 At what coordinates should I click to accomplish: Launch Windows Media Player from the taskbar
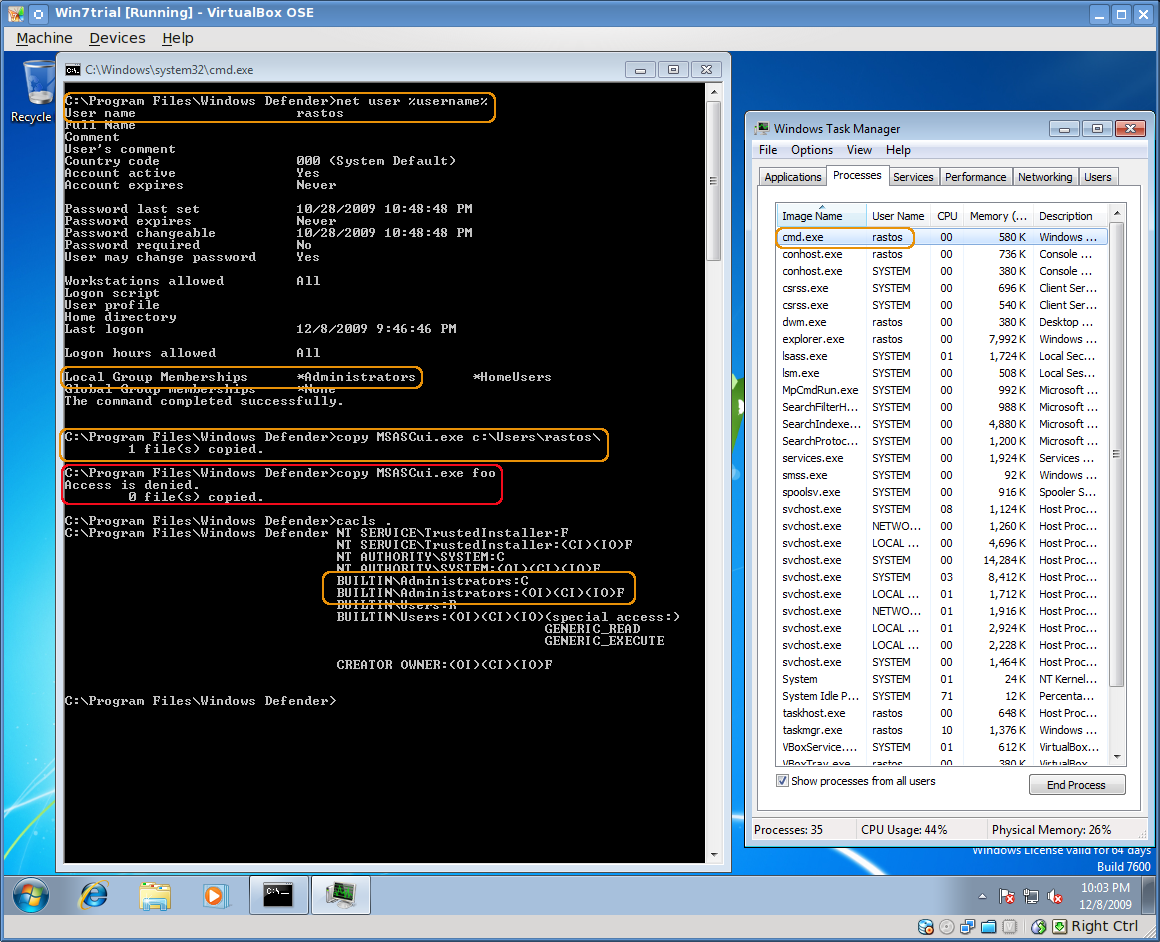pos(215,895)
